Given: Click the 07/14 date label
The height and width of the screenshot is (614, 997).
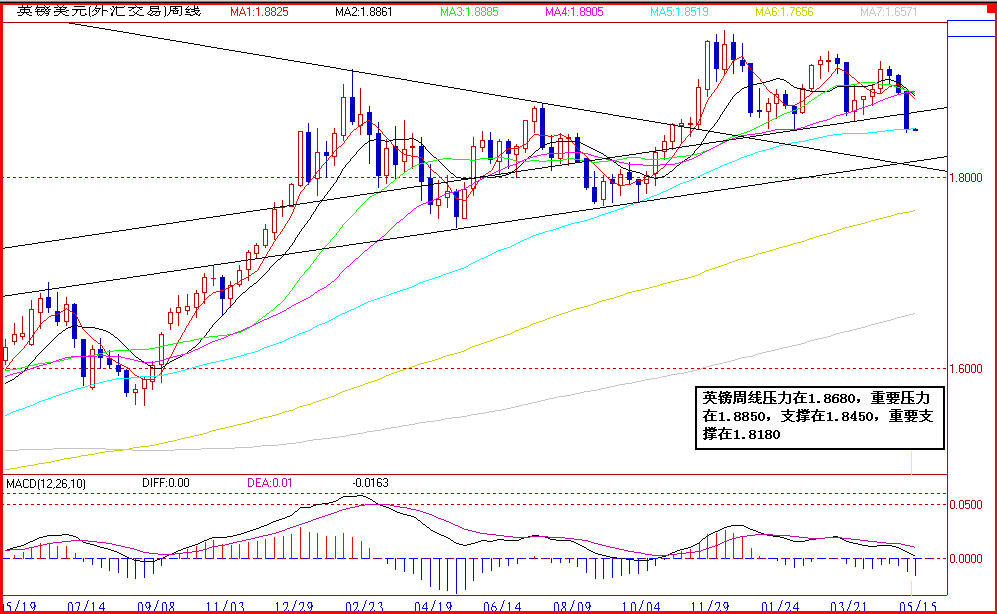Looking at the screenshot, I should [x=86, y=606].
